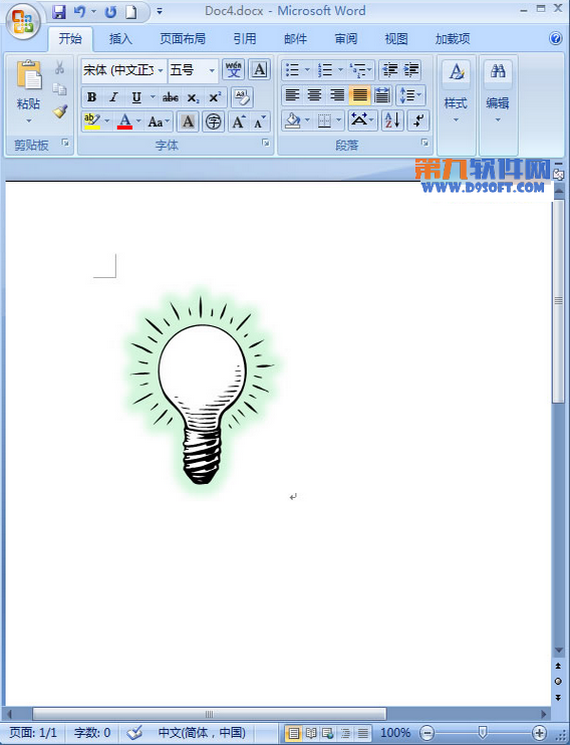Apply superscript formatting
Viewport: 570px width, 745px height.
(215, 97)
